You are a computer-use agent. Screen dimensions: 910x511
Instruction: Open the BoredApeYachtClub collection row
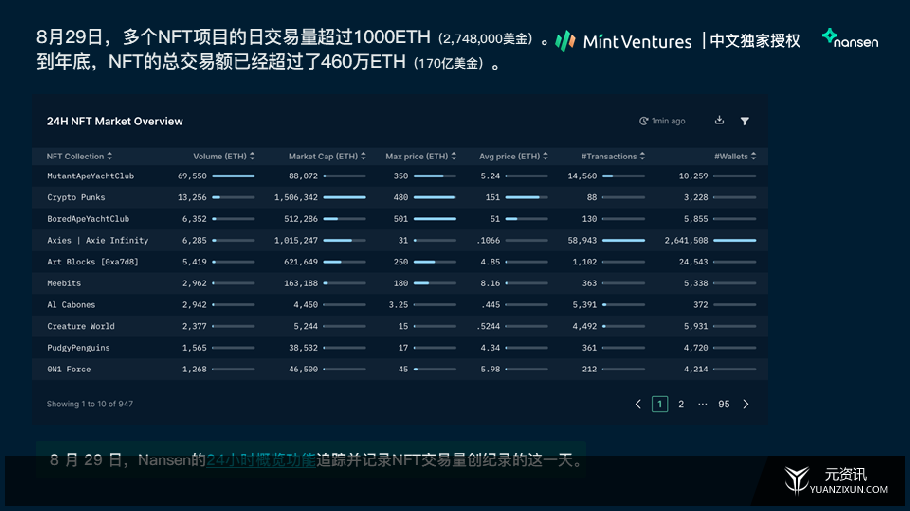pyautogui.click(x=400, y=219)
